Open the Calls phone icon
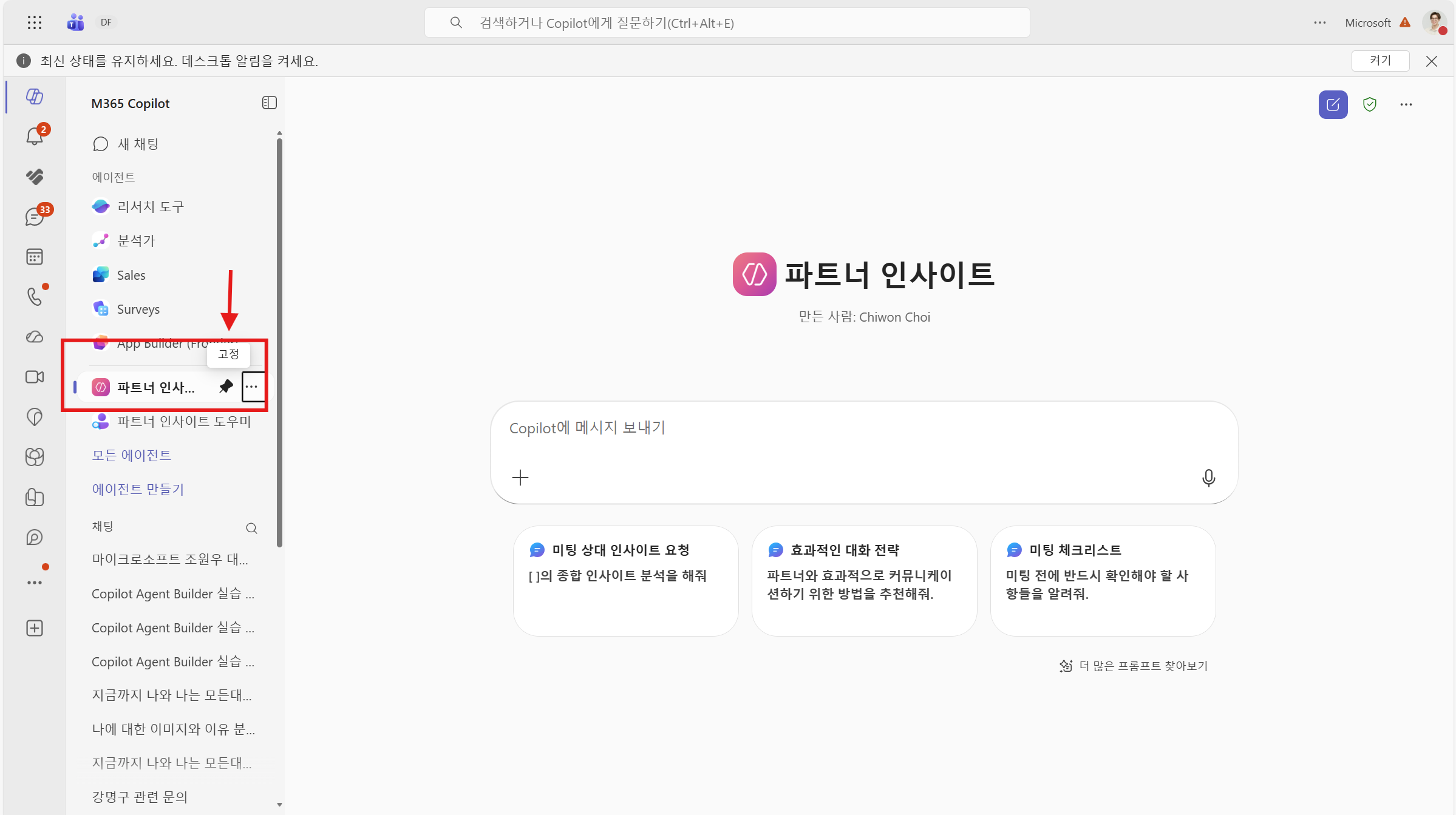Image resolution: width=1456 pixels, height=815 pixels. pyautogui.click(x=35, y=297)
